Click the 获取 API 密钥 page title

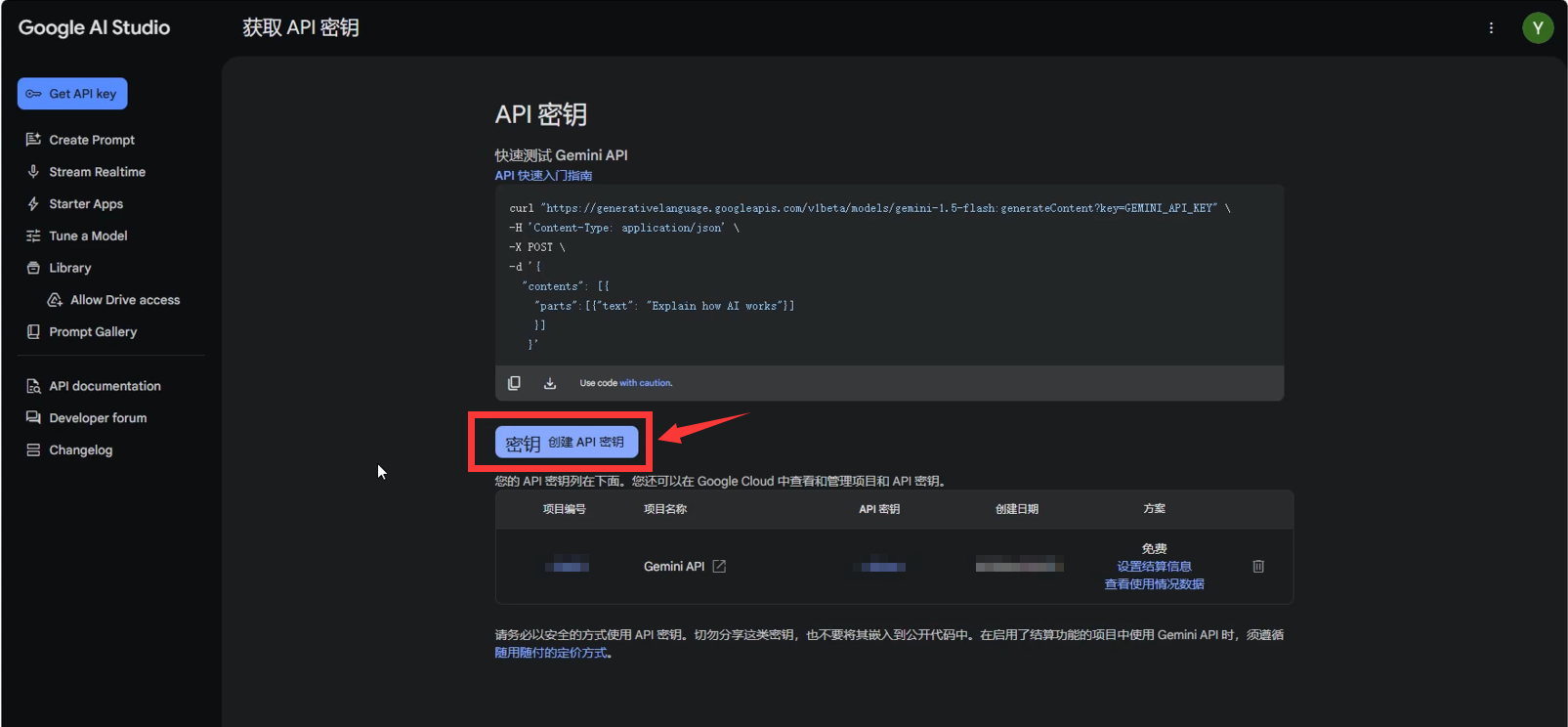(x=301, y=27)
